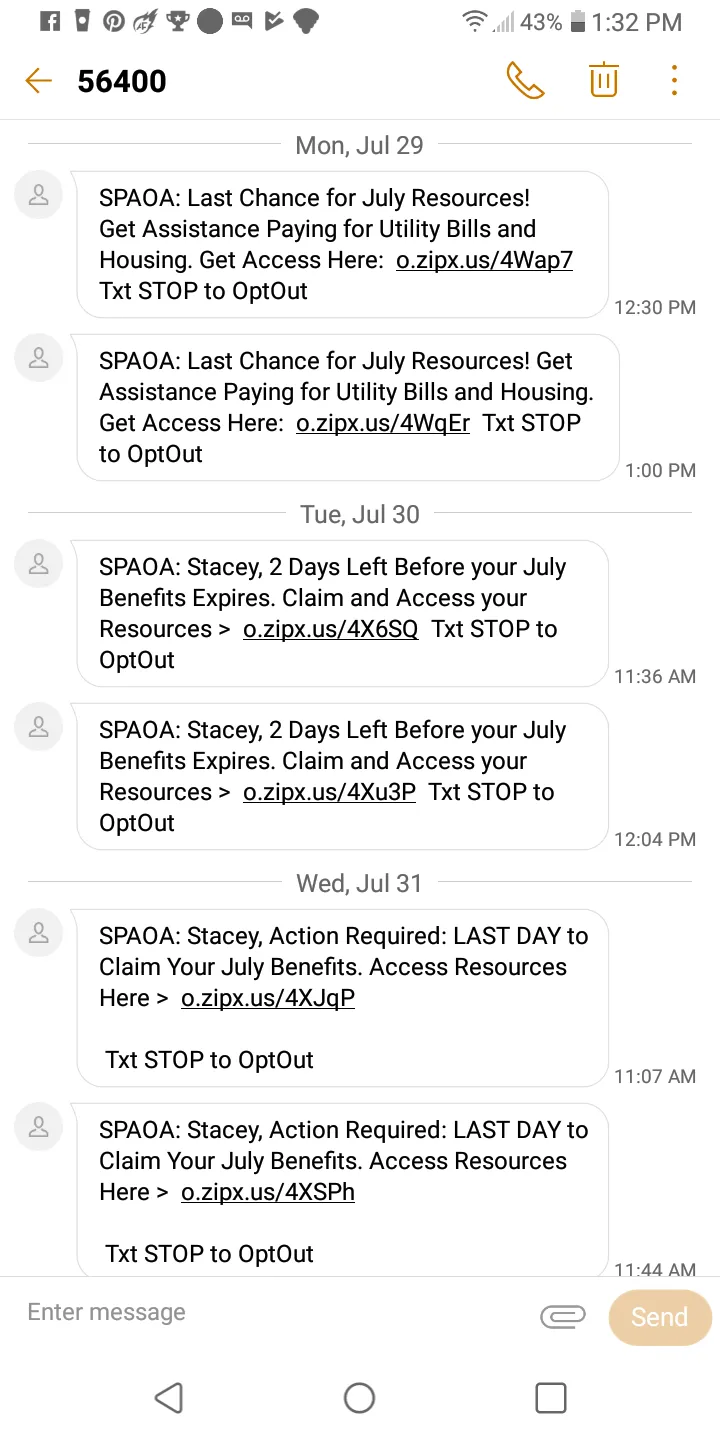Open the three-dot overflow menu
Screen dimensions: 720x1440
tap(674, 81)
